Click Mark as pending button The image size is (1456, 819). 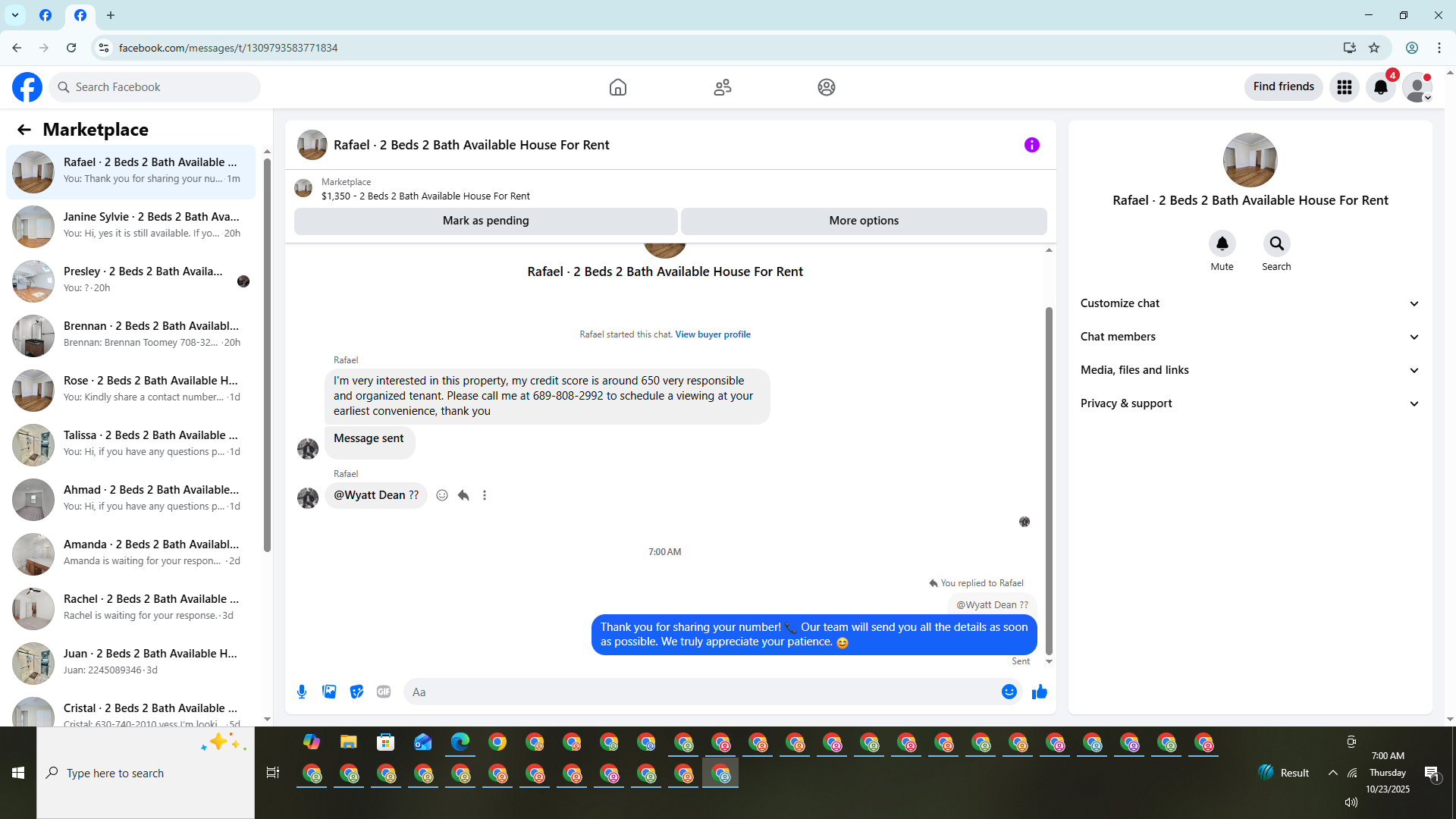485,221
